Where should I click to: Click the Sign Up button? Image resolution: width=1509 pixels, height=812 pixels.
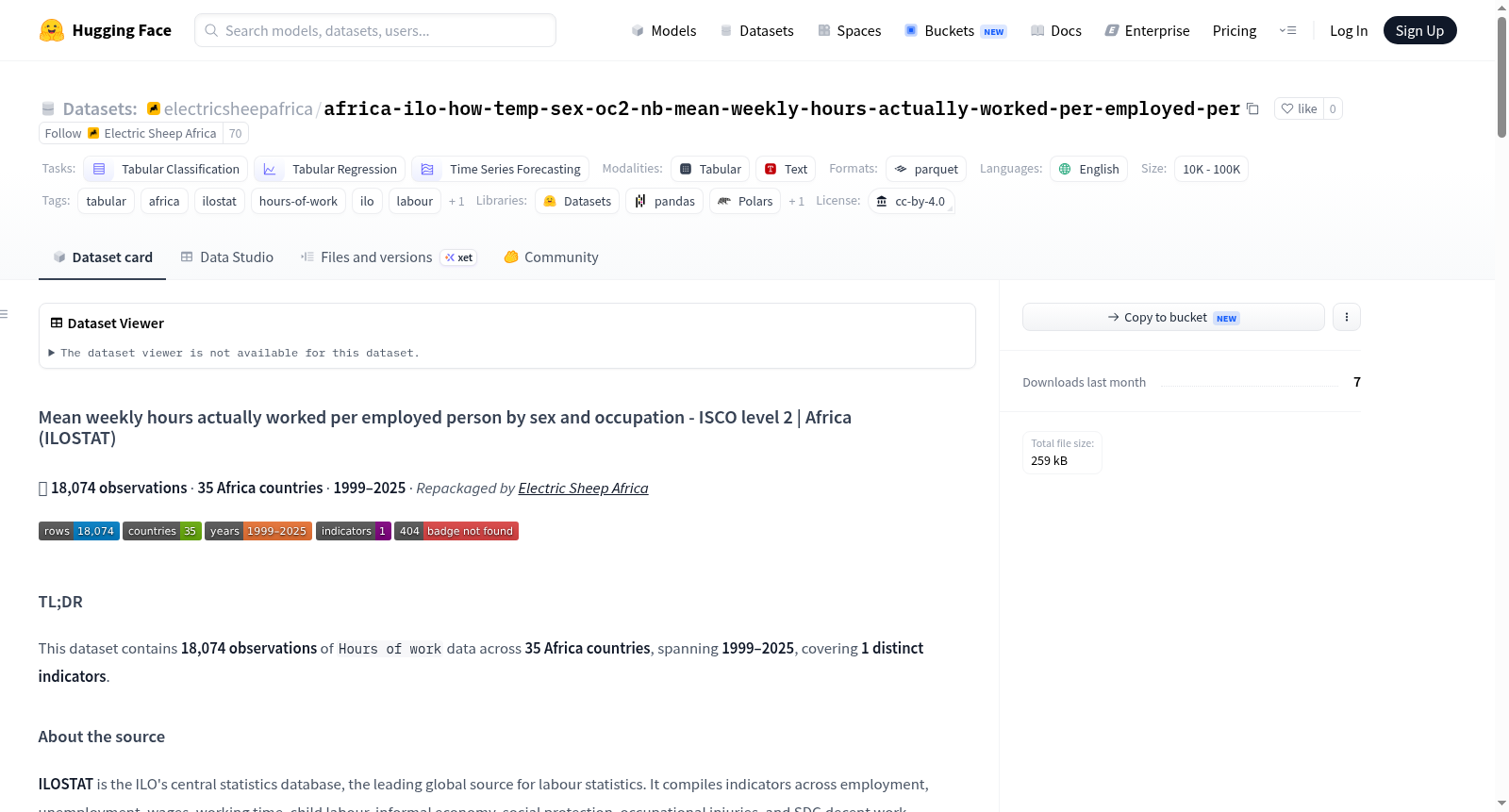[1419, 30]
